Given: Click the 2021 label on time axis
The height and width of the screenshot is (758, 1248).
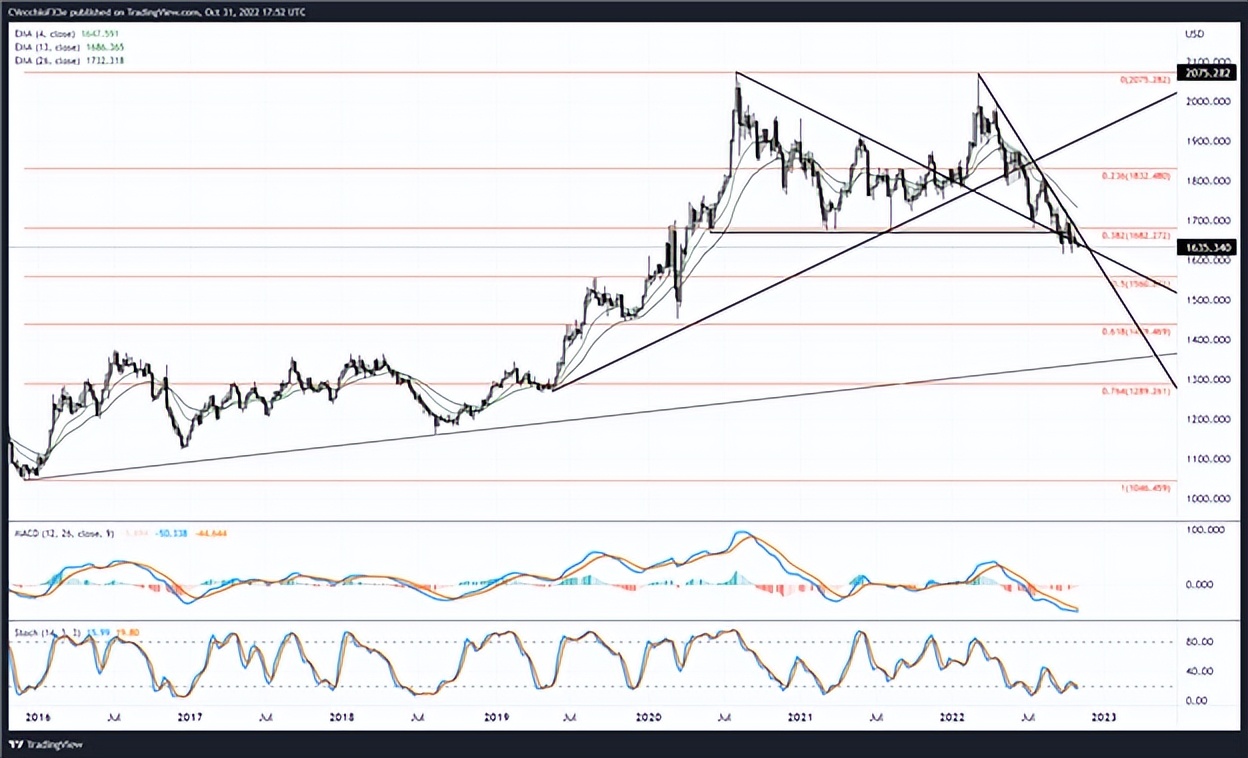Looking at the screenshot, I should click(799, 717).
